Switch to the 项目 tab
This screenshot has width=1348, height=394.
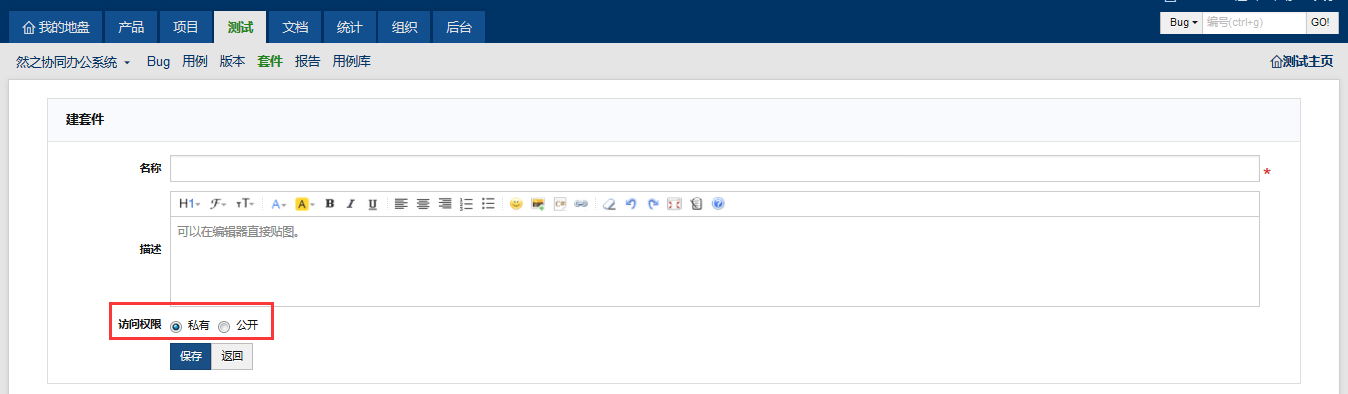click(x=185, y=27)
